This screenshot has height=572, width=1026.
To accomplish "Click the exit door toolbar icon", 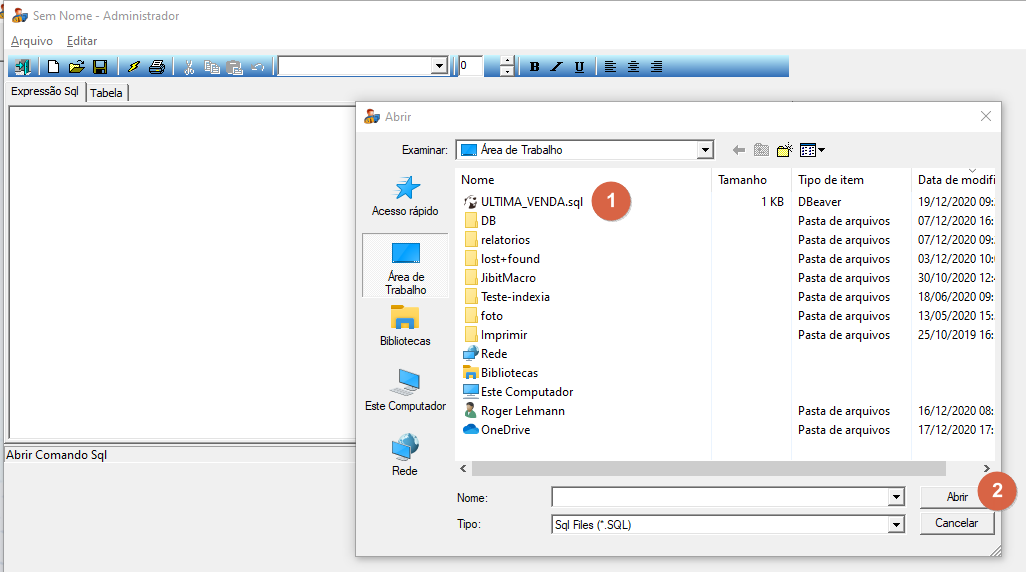I will (23, 67).
